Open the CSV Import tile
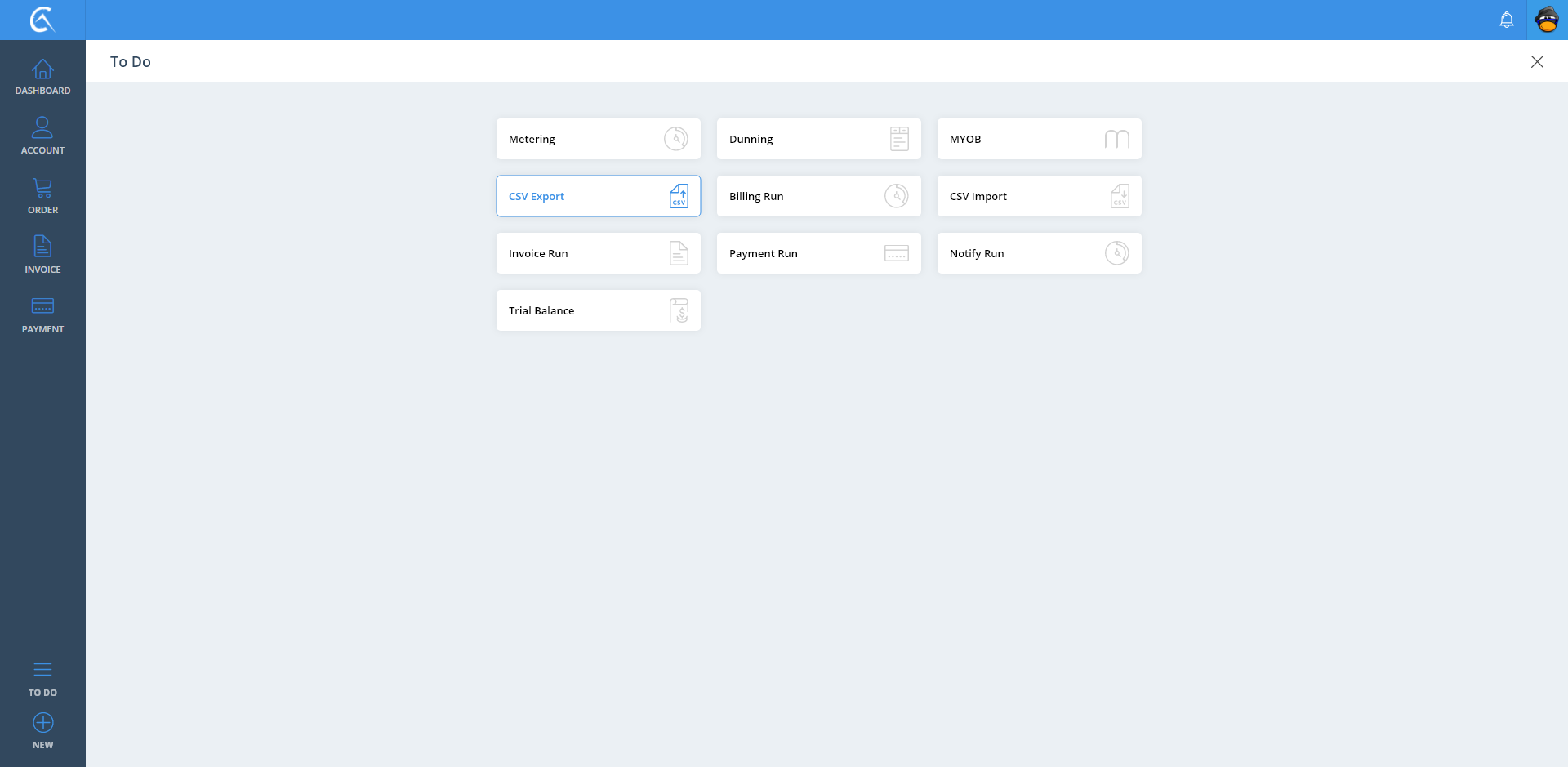The height and width of the screenshot is (767, 1568). tap(1039, 196)
